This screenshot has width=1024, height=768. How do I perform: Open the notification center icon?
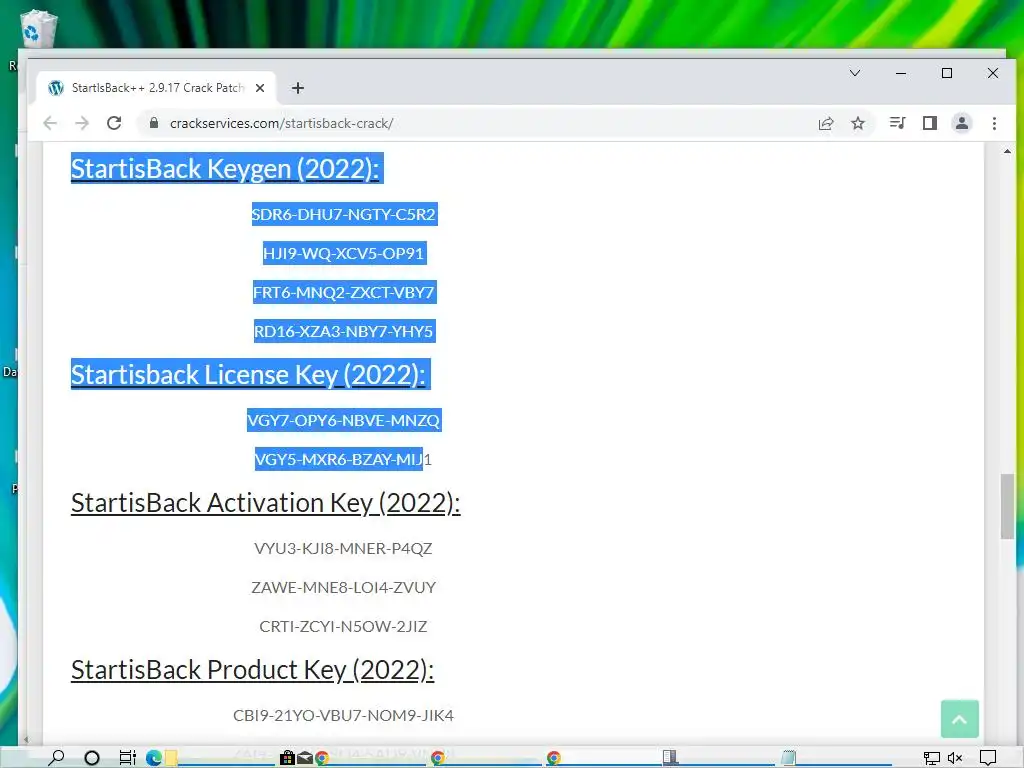point(988,758)
